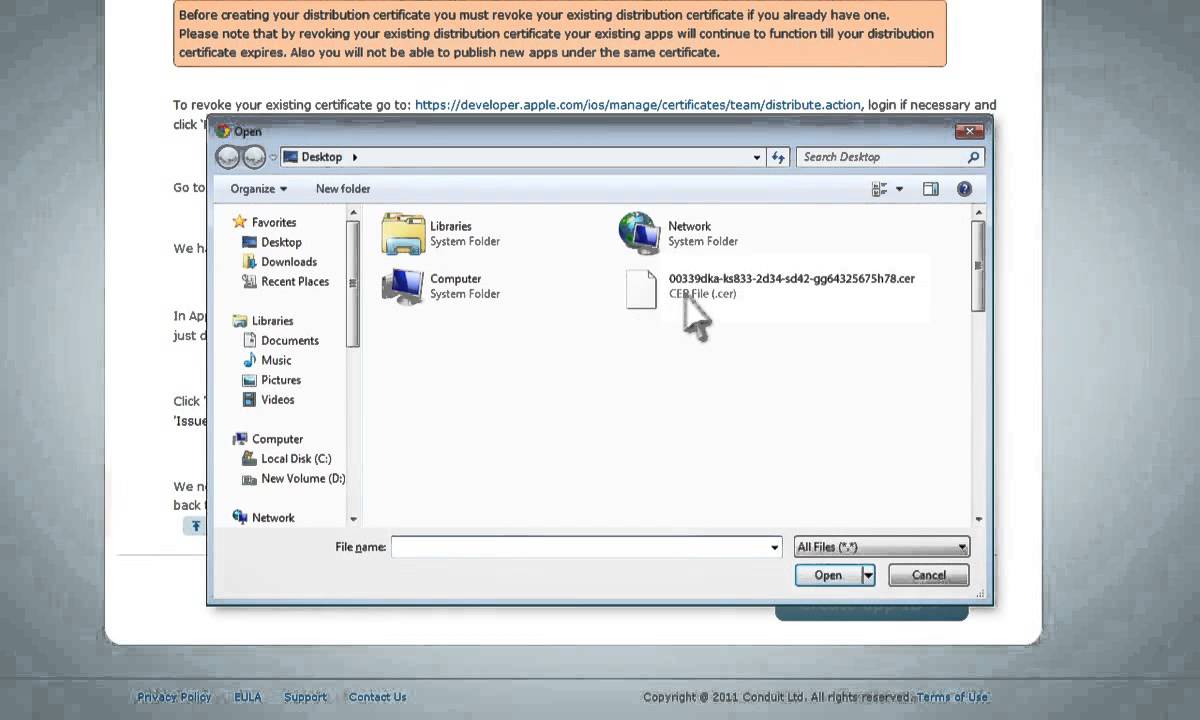Toggle the preview pane icon
The width and height of the screenshot is (1200, 720).
tap(931, 189)
